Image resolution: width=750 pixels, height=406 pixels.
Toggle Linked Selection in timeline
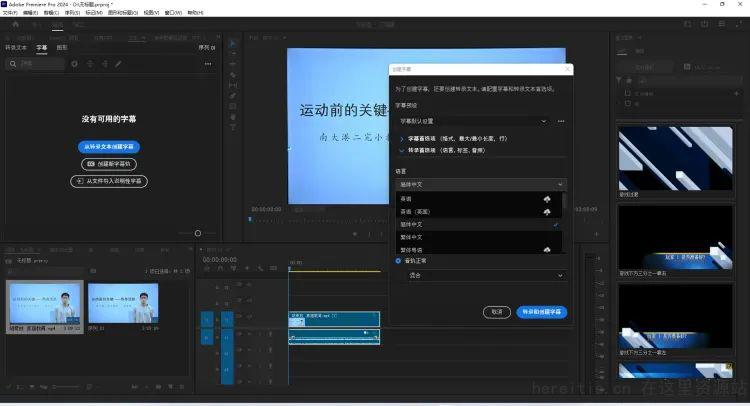[x=233, y=269]
